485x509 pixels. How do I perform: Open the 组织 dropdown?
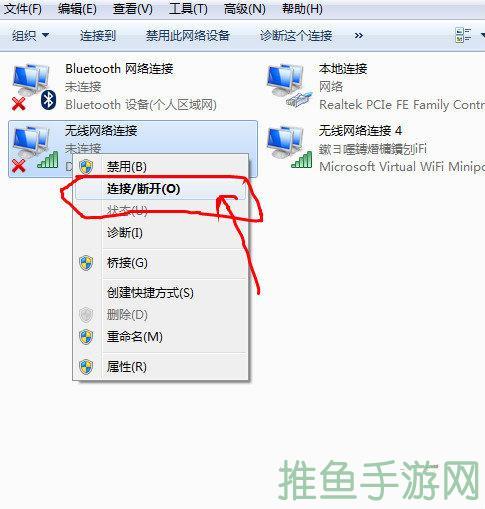(x=30, y=35)
